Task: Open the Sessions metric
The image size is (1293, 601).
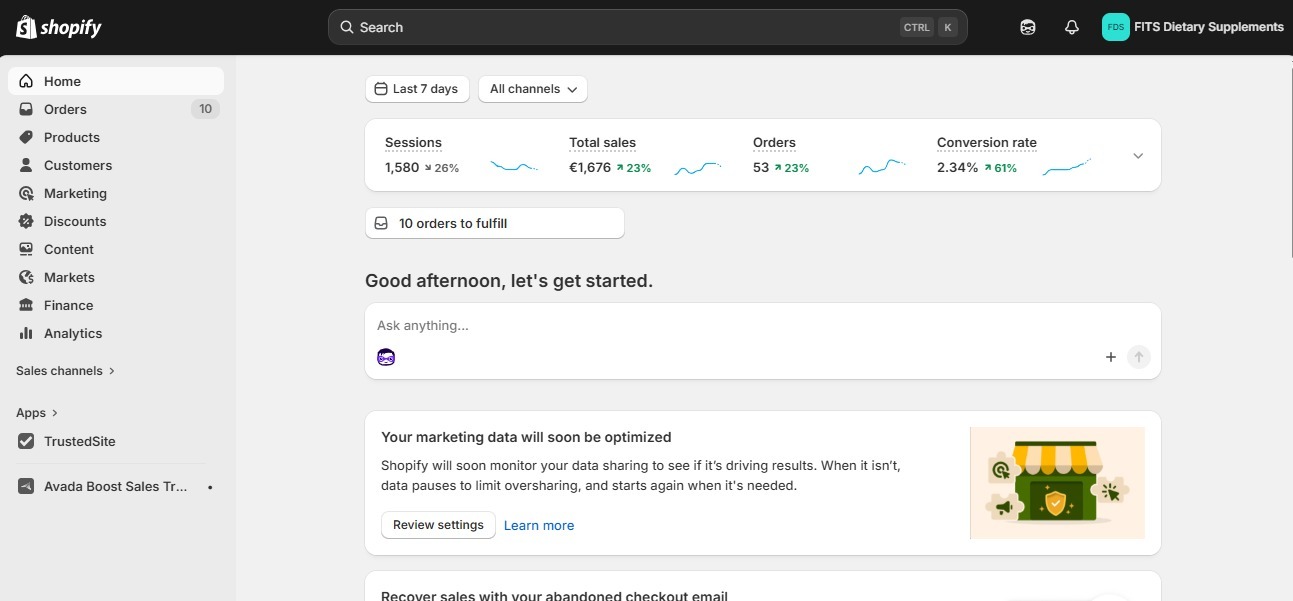Action: (x=413, y=143)
